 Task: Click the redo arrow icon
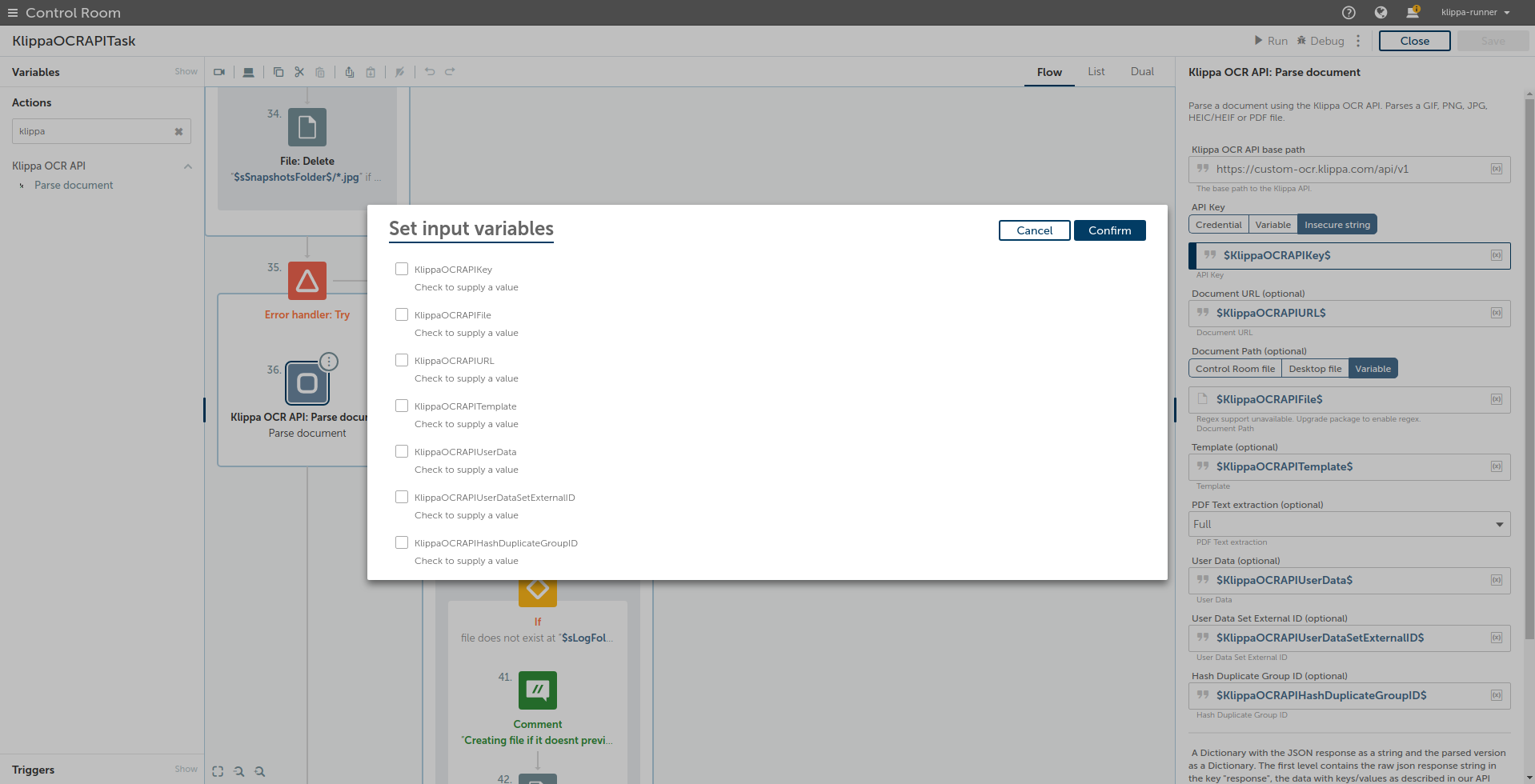(x=450, y=72)
